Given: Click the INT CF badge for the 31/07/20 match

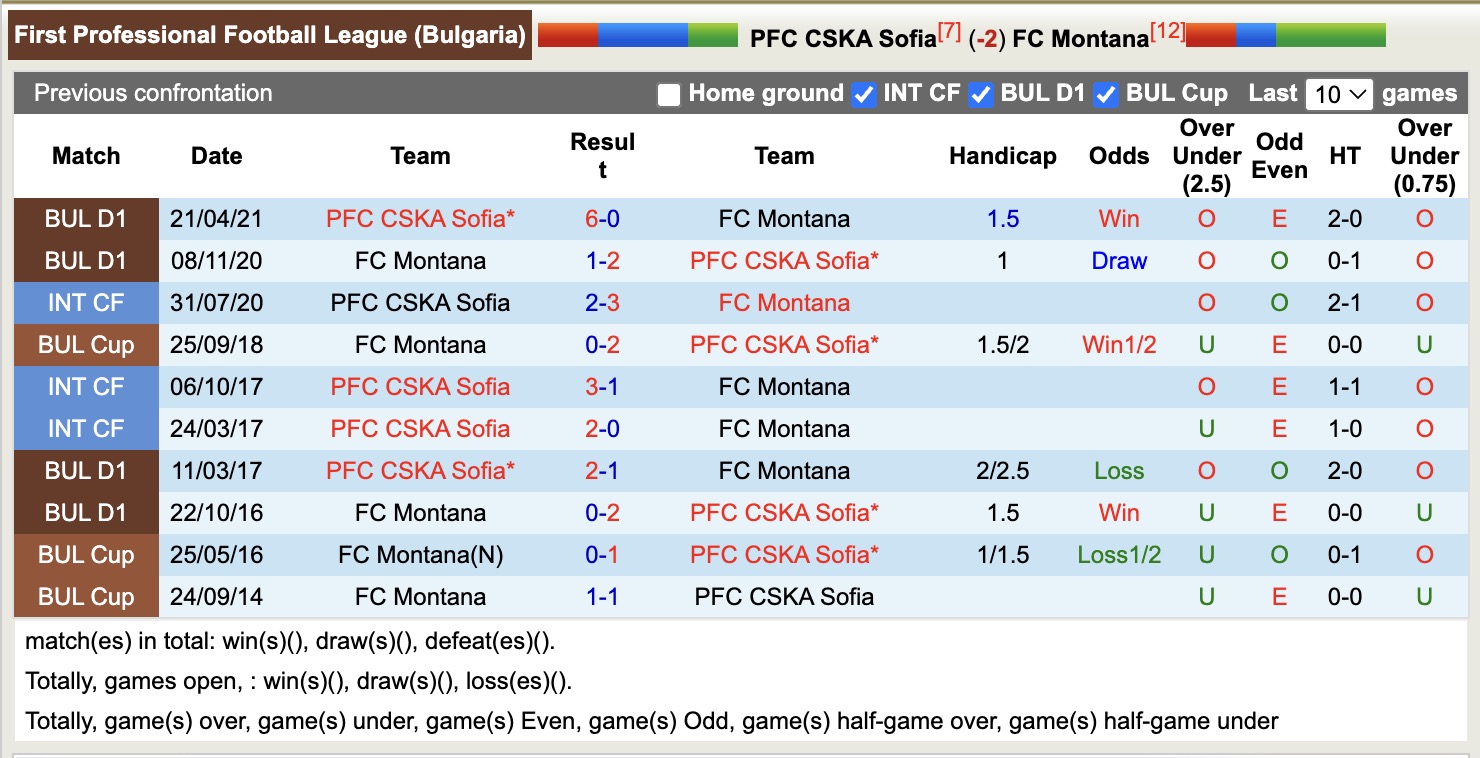Looking at the screenshot, I should click(86, 302).
